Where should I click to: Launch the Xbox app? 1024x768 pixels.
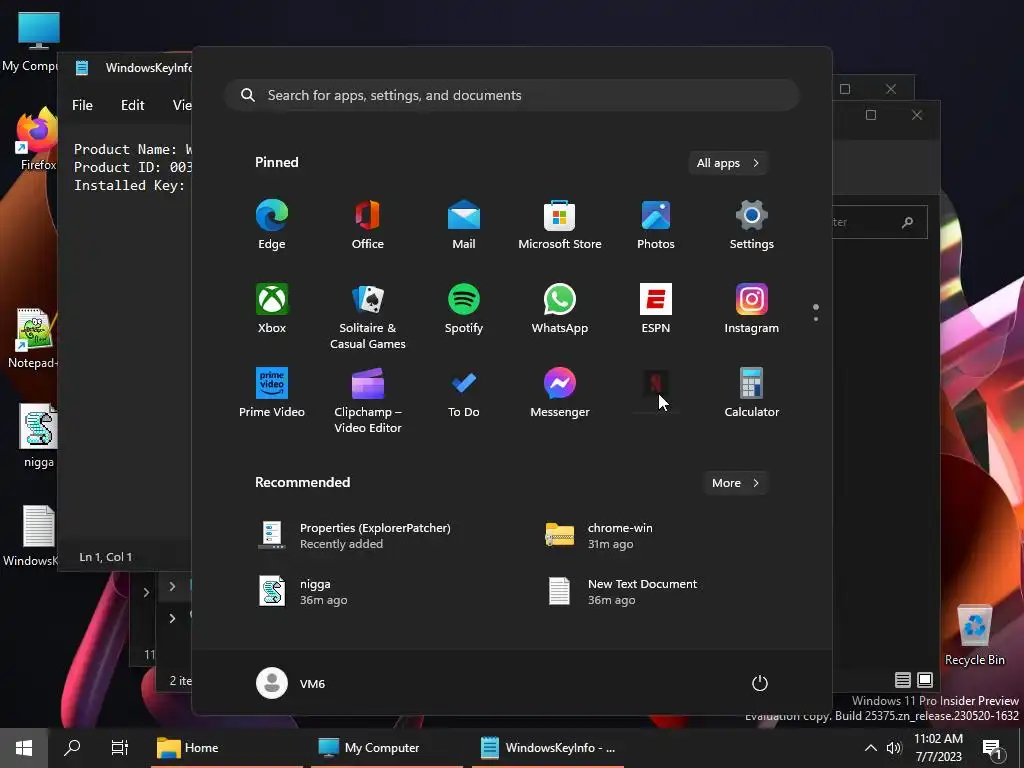(x=272, y=308)
